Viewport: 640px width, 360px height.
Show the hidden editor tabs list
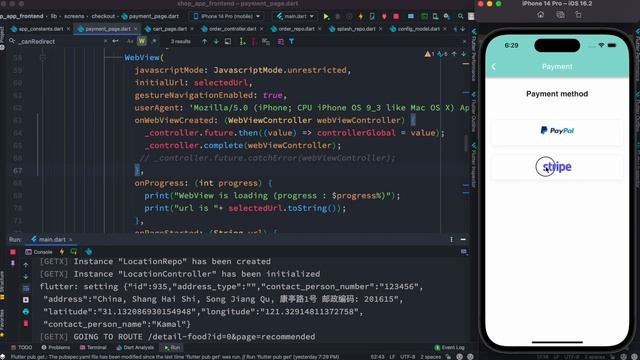462,29
